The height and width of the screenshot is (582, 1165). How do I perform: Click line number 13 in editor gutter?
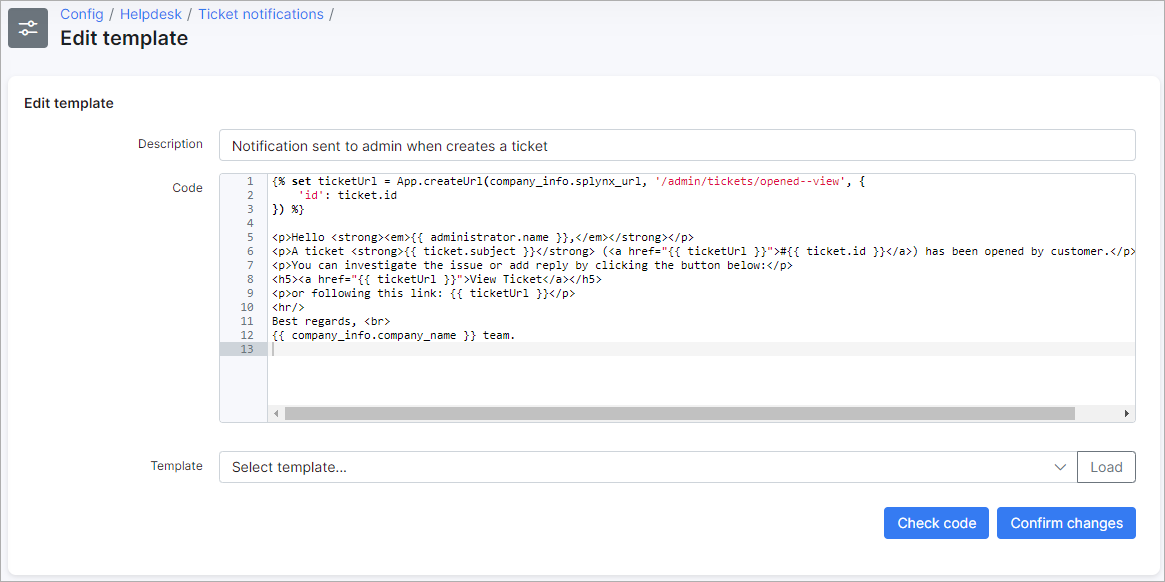coord(246,349)
